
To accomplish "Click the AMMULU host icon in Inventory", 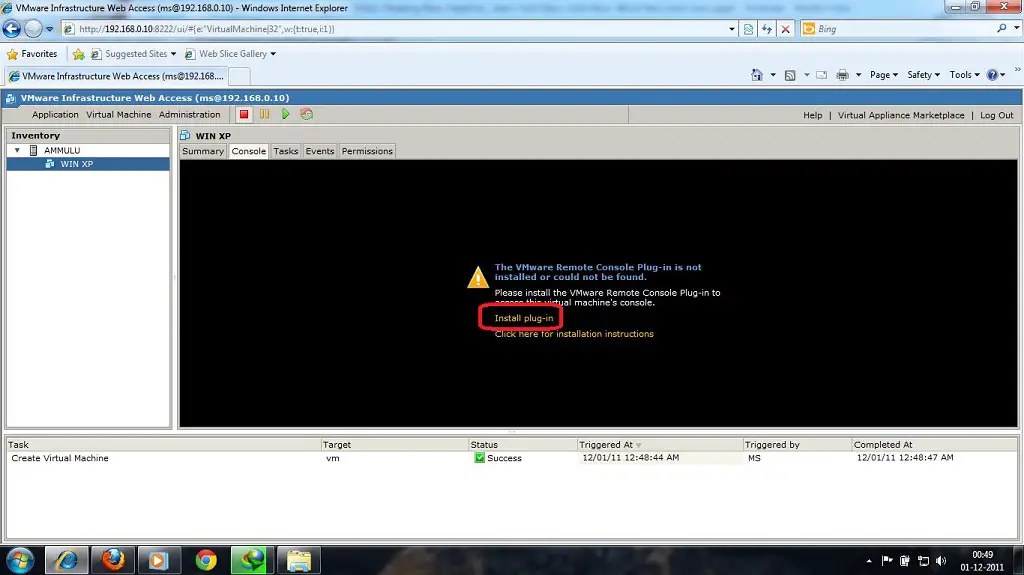I will point(33,150).
